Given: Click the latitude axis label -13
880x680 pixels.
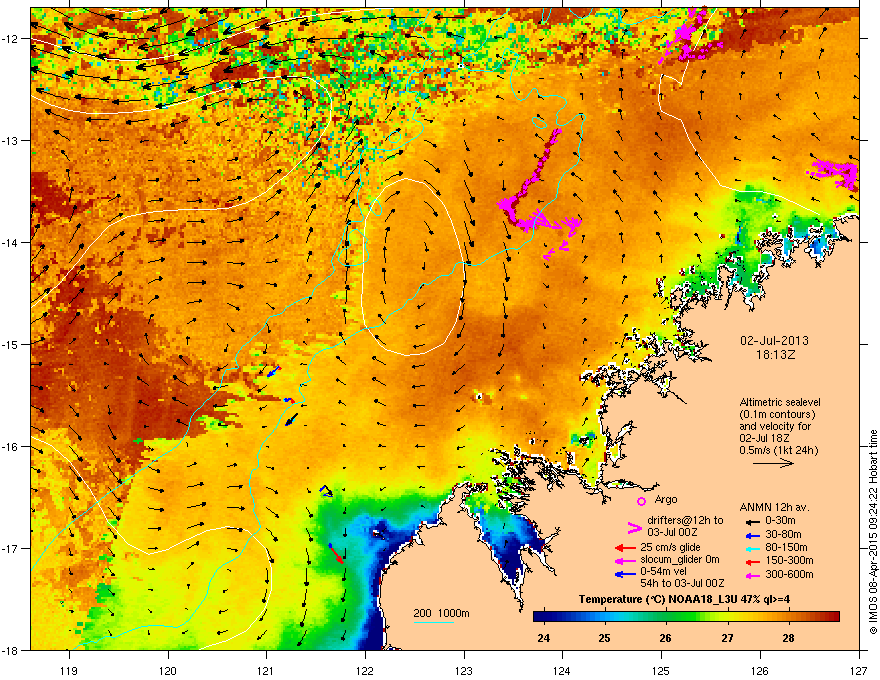Looking at the screenshot, I should [11, 141].
